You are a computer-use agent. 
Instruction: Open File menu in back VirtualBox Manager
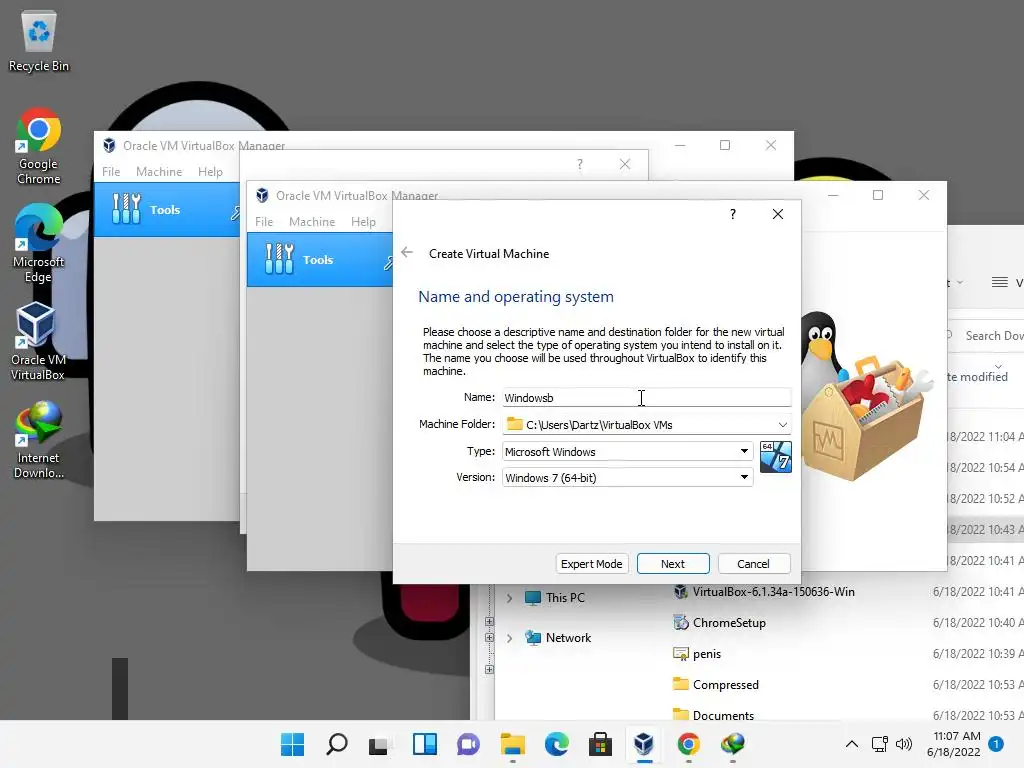(x=111, y=171)
